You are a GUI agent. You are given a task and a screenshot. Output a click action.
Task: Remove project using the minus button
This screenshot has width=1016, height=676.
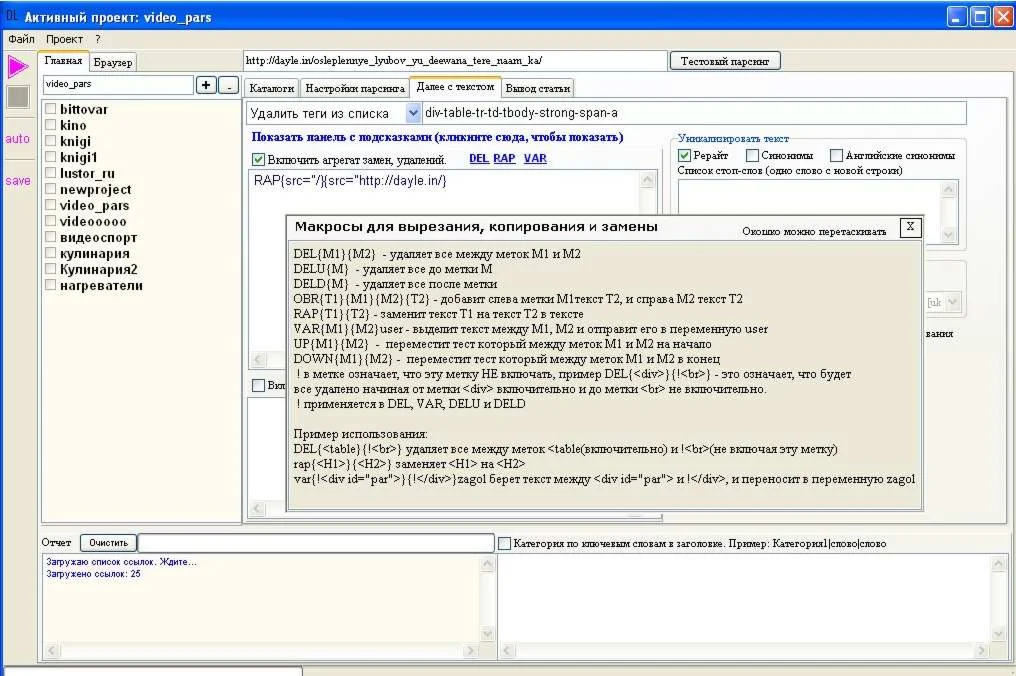(229, 86)
